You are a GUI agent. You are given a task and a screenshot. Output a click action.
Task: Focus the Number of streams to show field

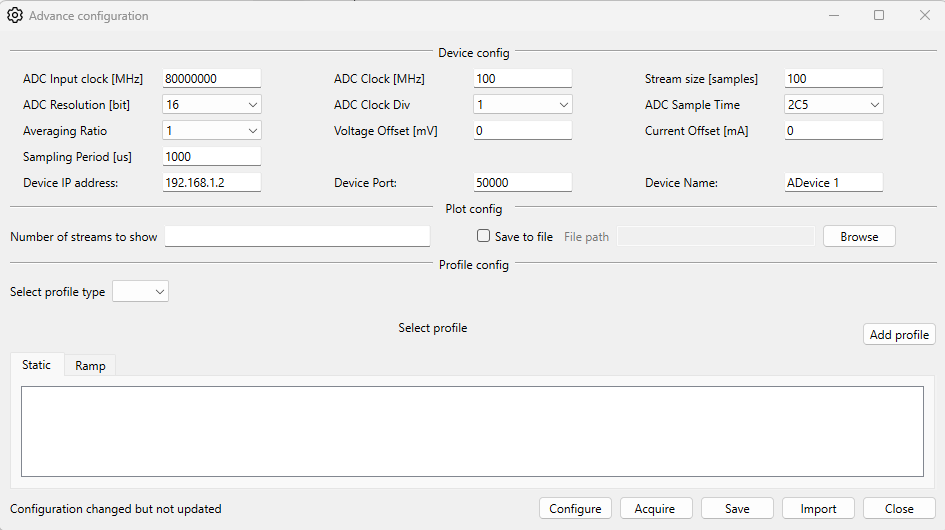pyautogui.click(x=297, y=237)
